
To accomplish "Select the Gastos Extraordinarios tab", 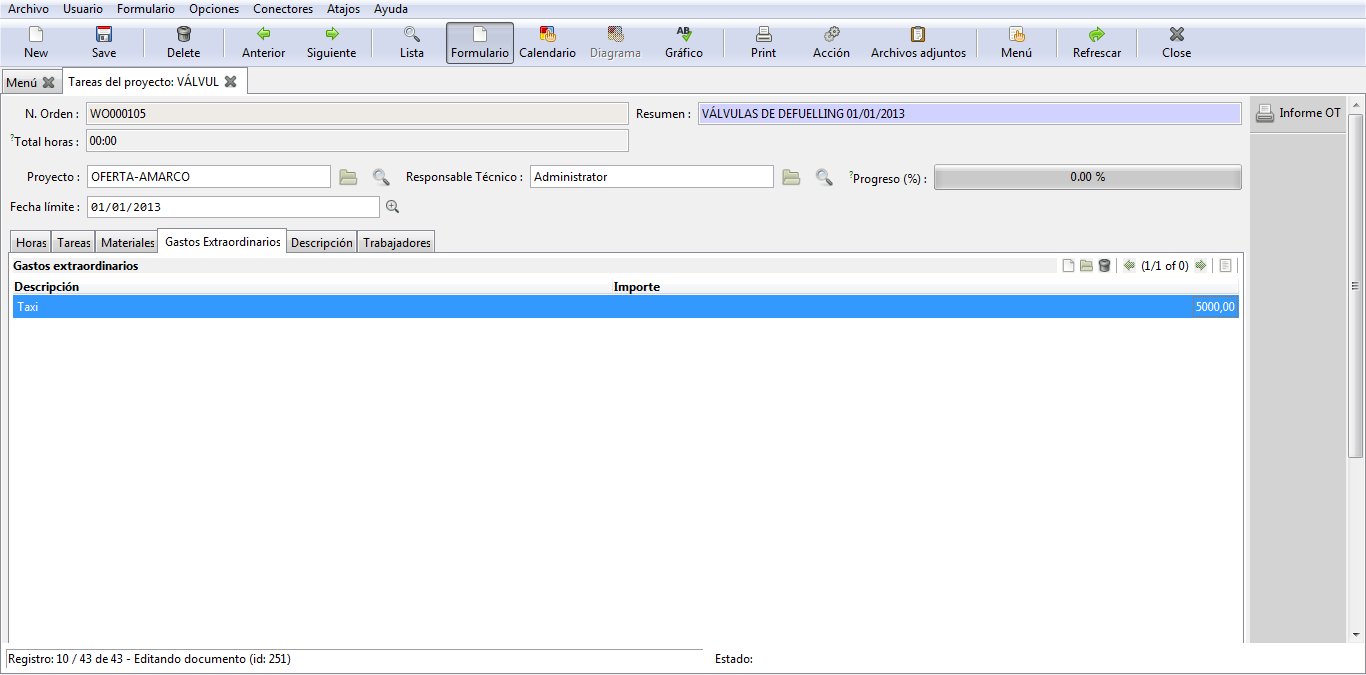I will 223,242.
